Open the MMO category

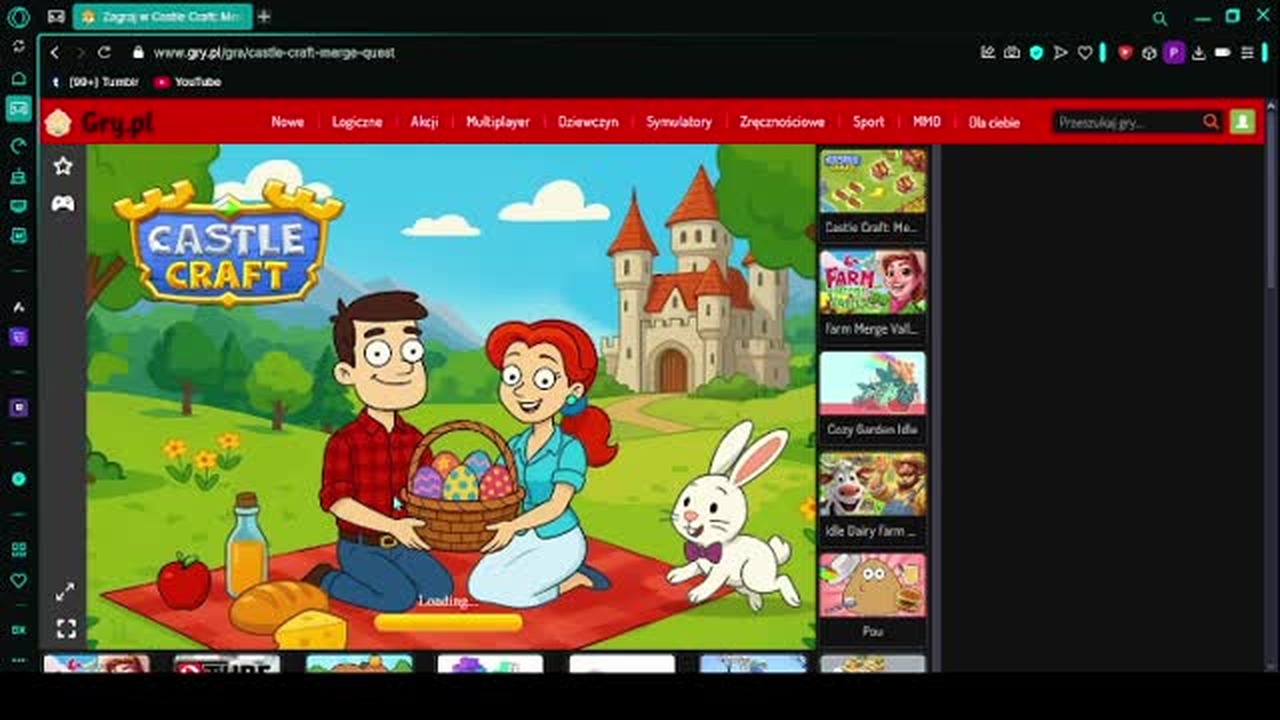[927, 122]
